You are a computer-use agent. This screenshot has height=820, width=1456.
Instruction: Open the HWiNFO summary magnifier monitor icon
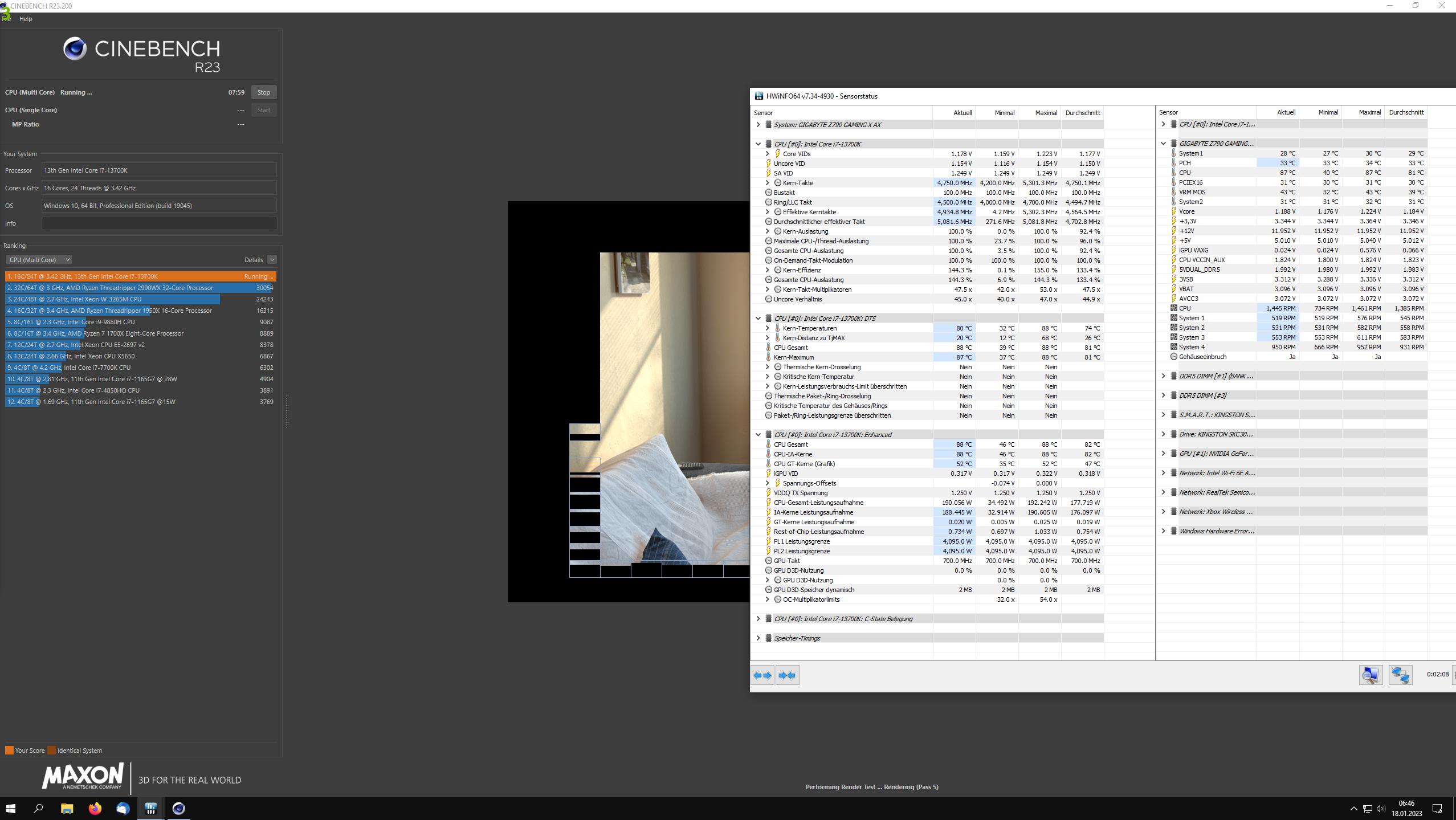tap(1371, 675)
